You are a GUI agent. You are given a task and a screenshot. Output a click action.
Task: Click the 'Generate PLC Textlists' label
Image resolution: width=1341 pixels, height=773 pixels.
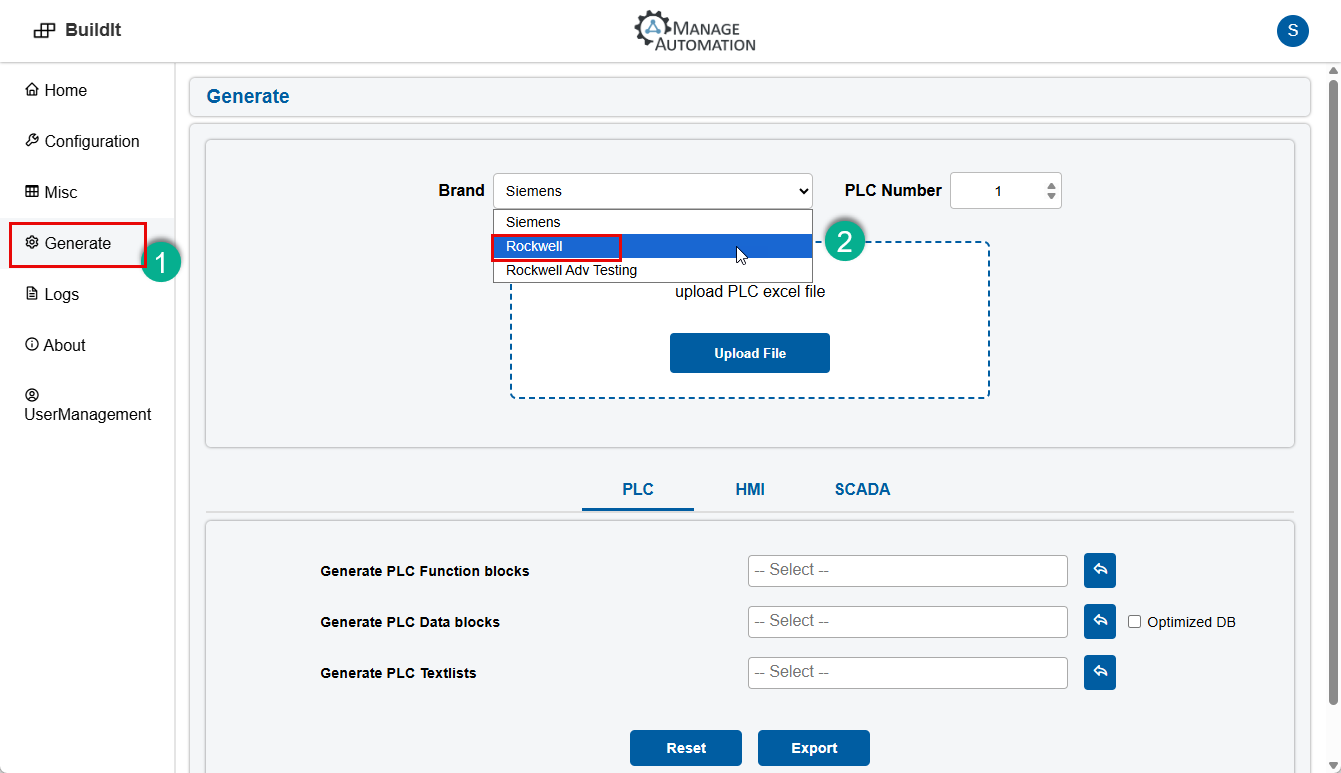pyautogui.click(x=398, y=673)
